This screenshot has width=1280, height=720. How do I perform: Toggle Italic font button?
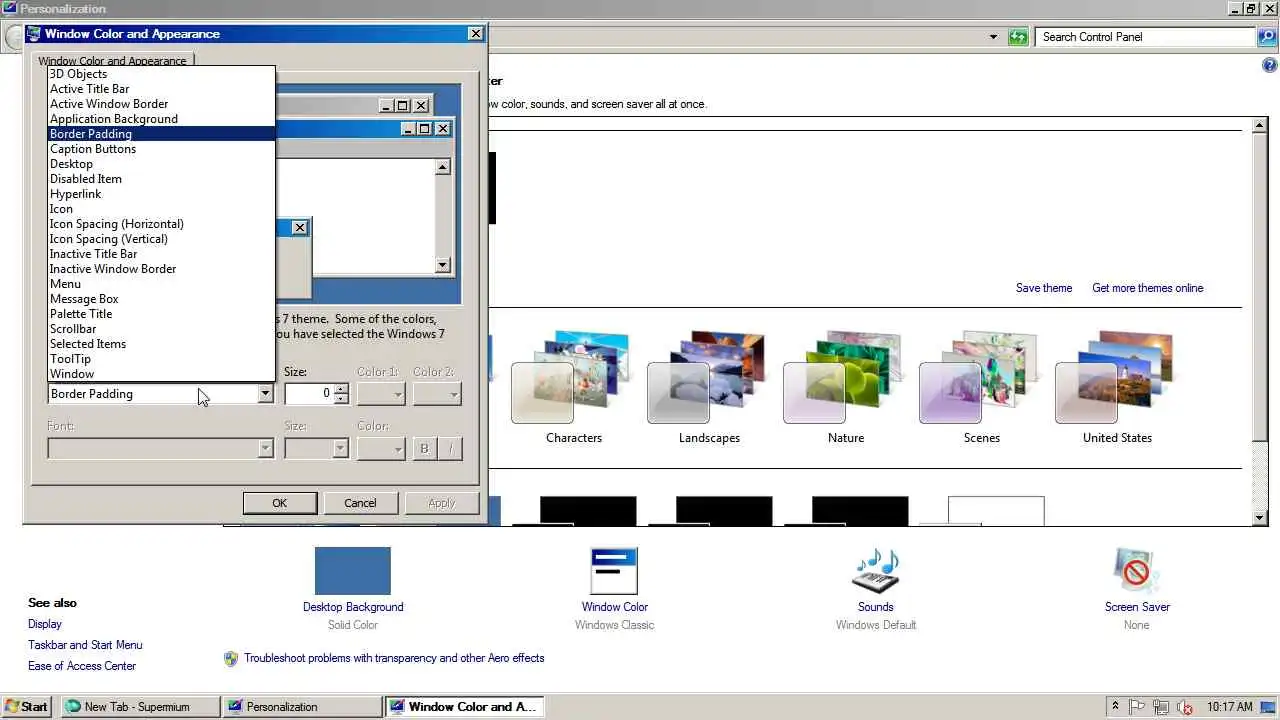coord(450,449)
